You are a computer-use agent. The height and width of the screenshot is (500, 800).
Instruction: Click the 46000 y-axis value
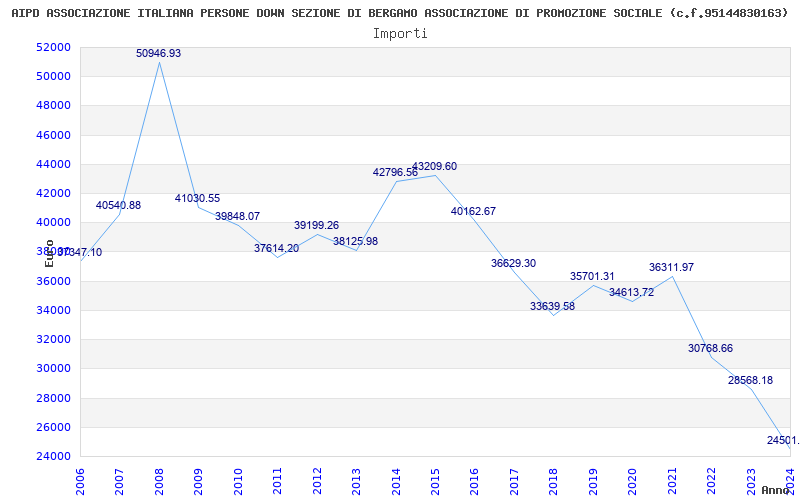click(x=54, y=135)
